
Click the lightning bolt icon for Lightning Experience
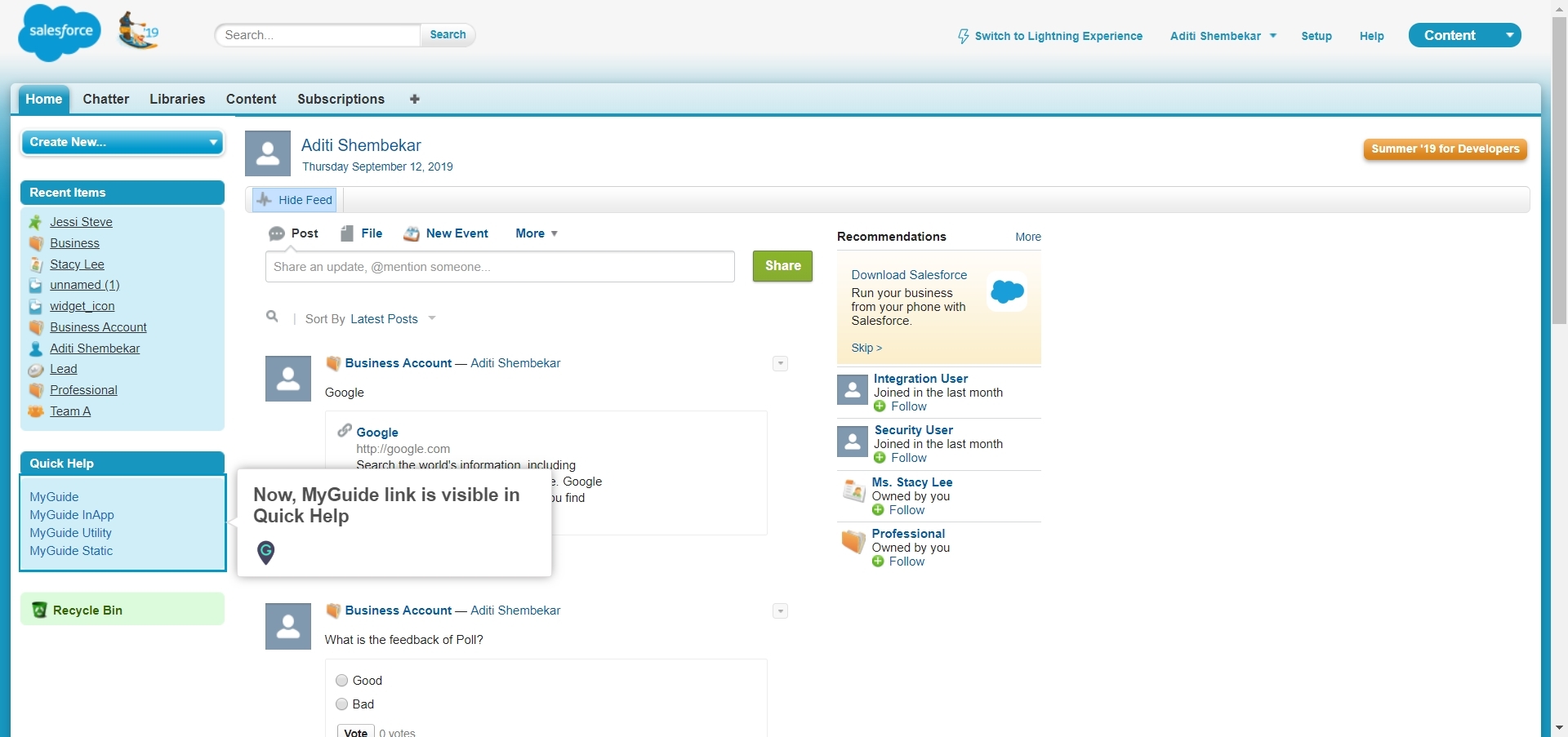pos(964,36)
